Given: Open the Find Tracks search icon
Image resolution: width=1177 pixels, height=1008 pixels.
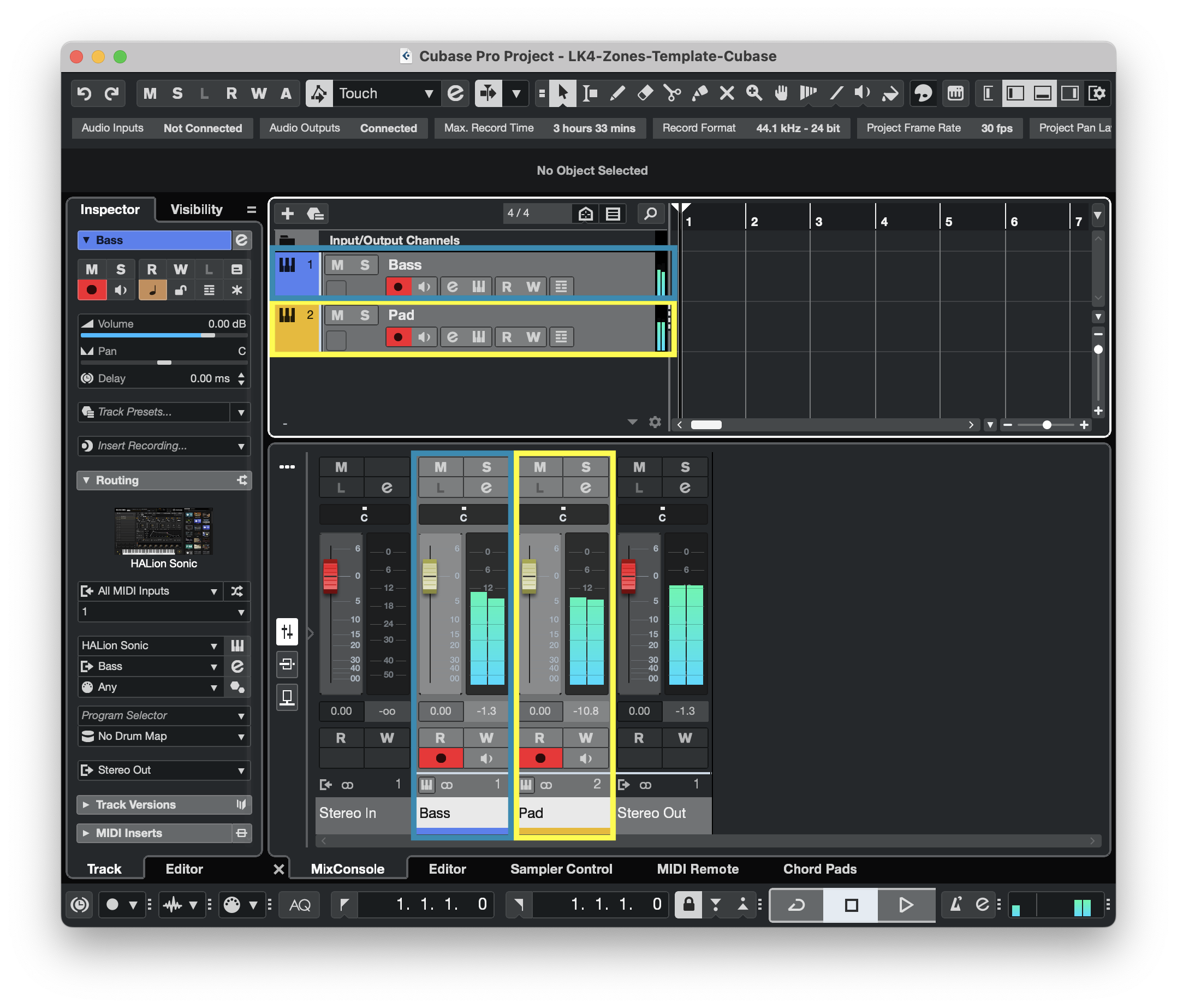Looking at the screenshot, I should coord(650,214).
